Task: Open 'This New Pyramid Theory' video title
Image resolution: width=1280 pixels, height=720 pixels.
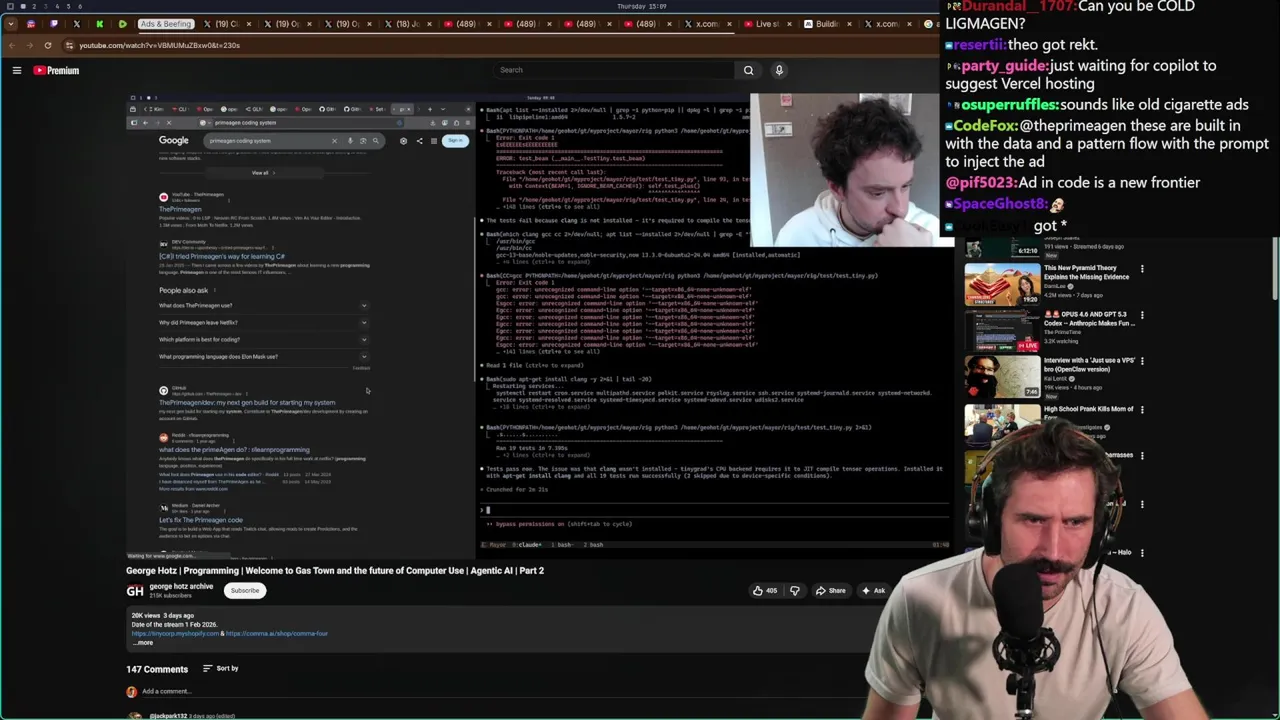Action: click(x=1087, y=272)
